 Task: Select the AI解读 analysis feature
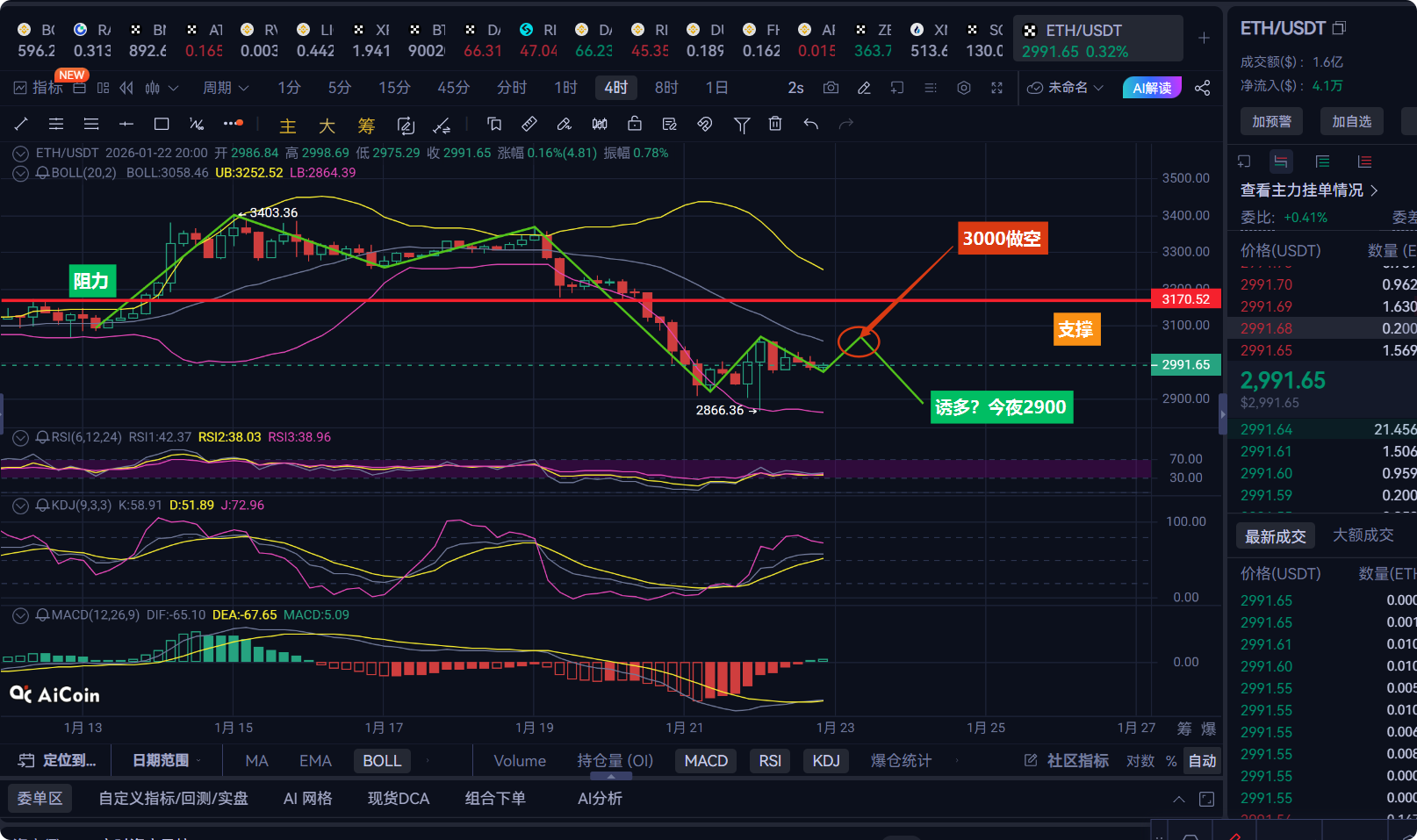(x=1152, y=88)
